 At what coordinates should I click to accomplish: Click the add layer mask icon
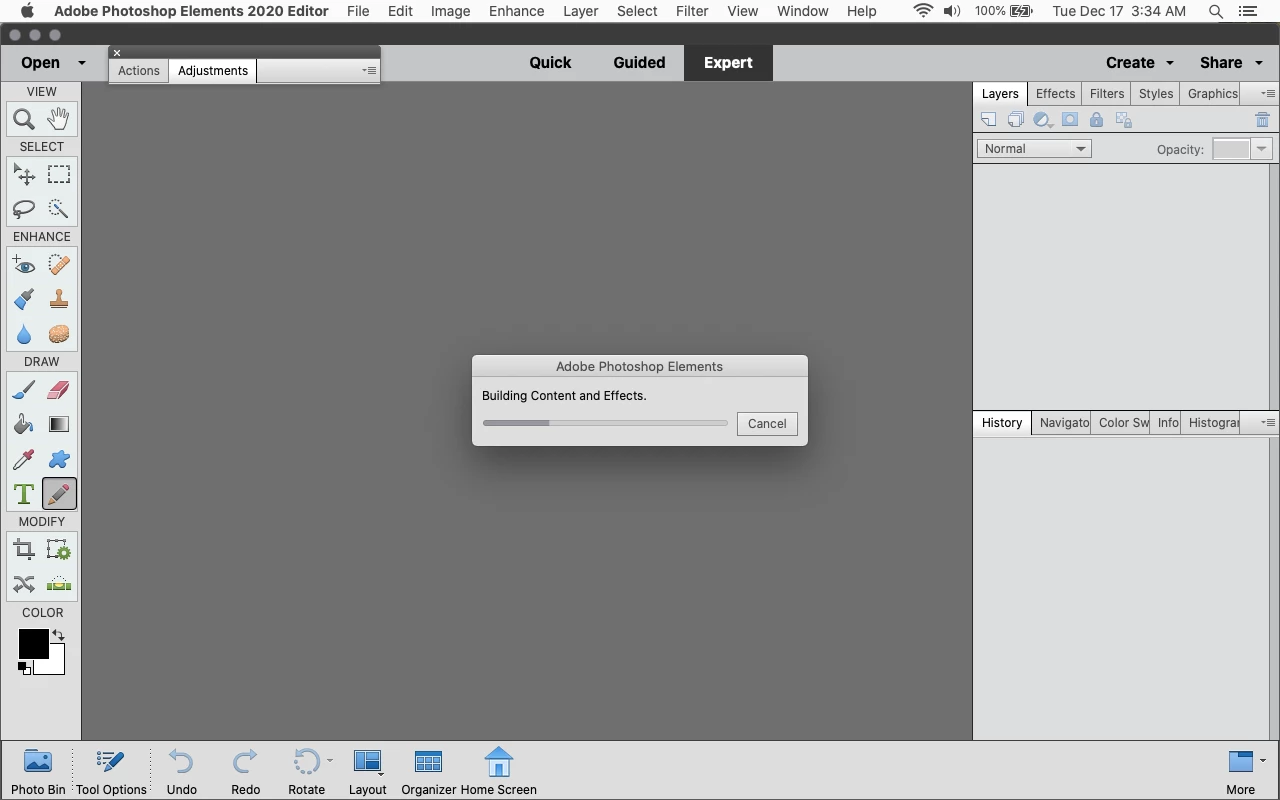click(x=1069, y=120)
